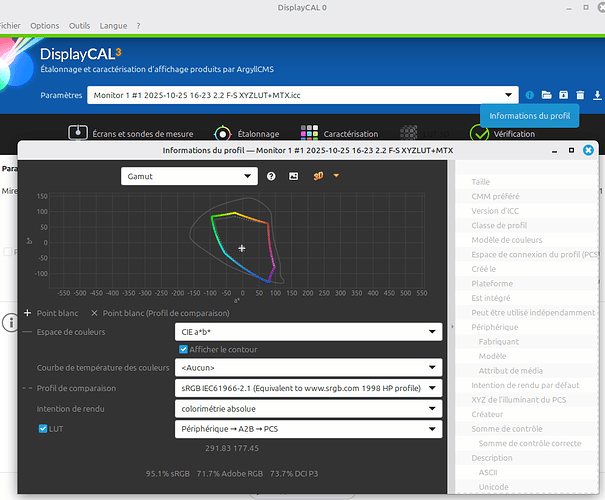Open 'Intention de rendu' dropdown
This screenshot has height=500, width=605.
306,408
